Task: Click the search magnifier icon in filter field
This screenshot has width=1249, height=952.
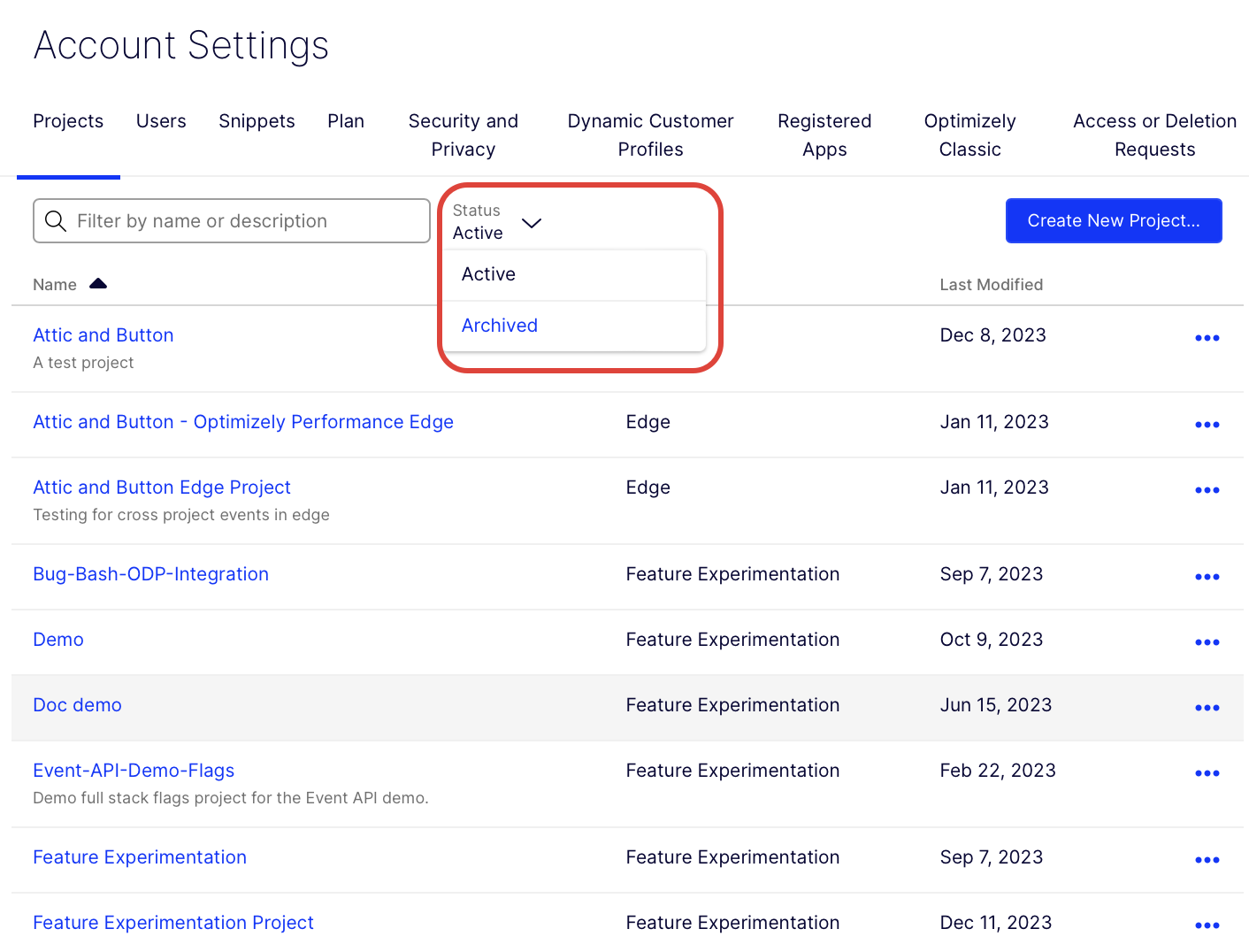Action: click(55, 221)
